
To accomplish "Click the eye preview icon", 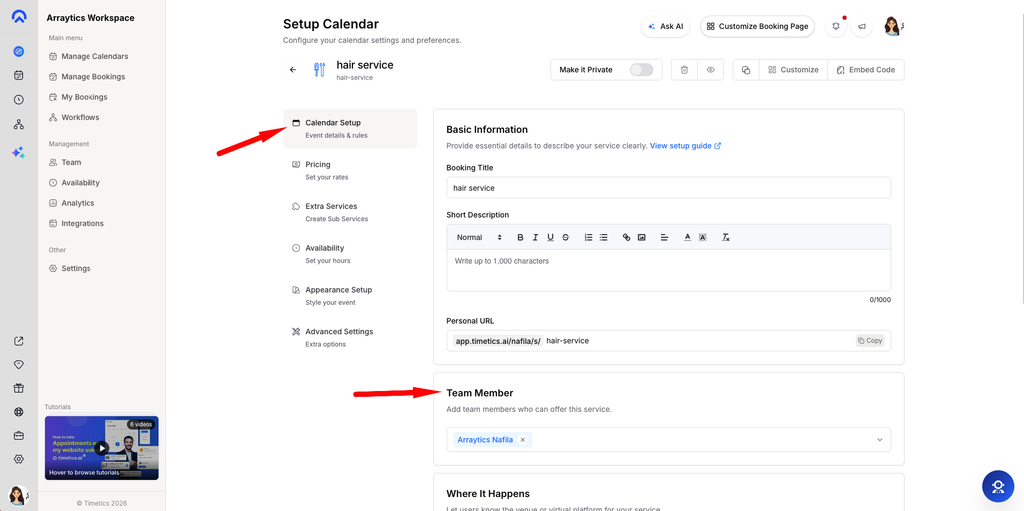I will (711, 70).
